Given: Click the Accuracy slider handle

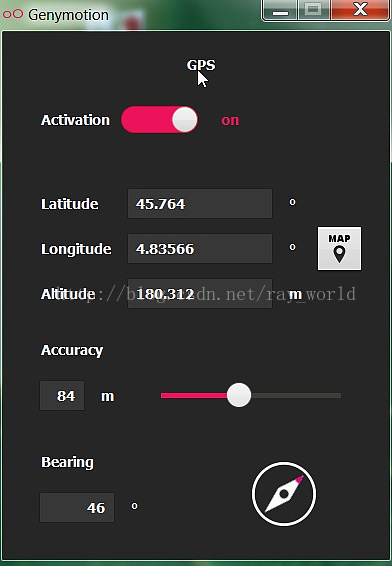Looking at the screenshot, I should click(x=239, y=395).
